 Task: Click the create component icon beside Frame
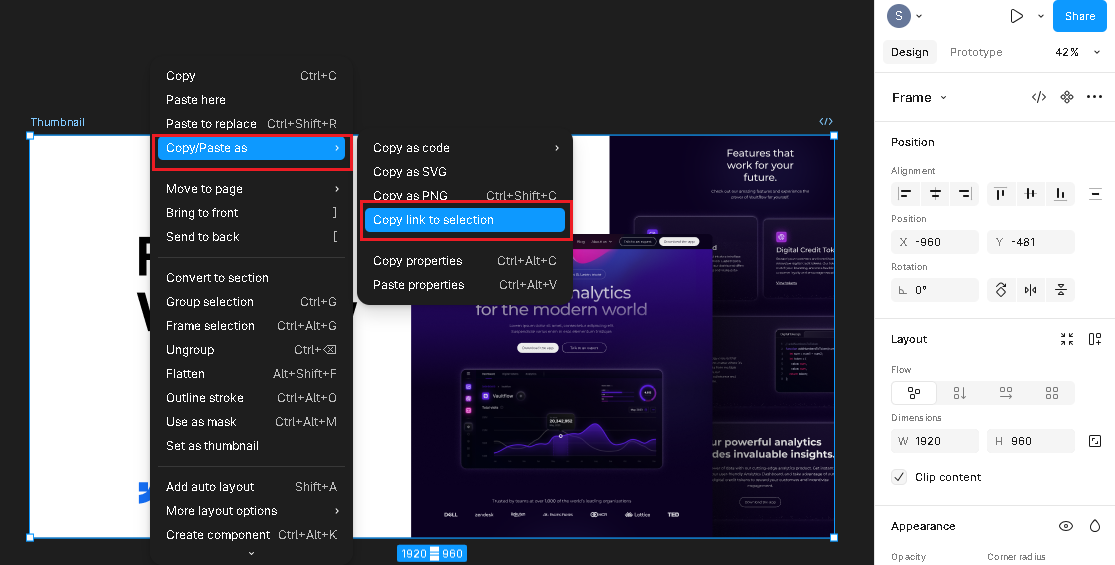click(x=1067, y=97)
